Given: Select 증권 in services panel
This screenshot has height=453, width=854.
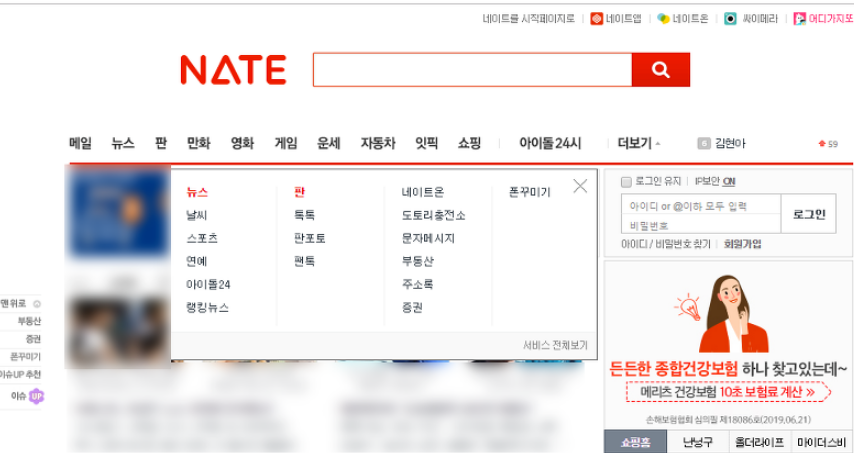Looking at the screenshot, I should 412,308.
